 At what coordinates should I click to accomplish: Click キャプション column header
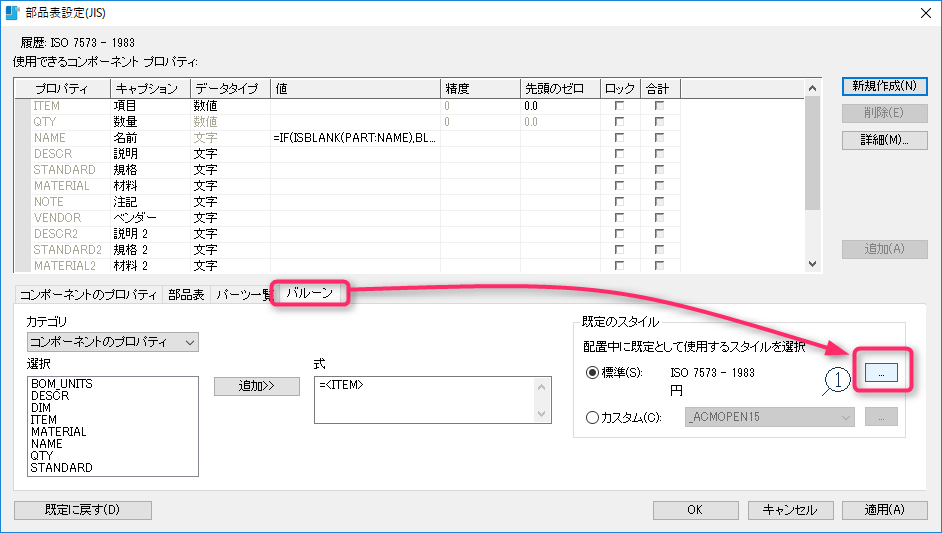point(150,89)
